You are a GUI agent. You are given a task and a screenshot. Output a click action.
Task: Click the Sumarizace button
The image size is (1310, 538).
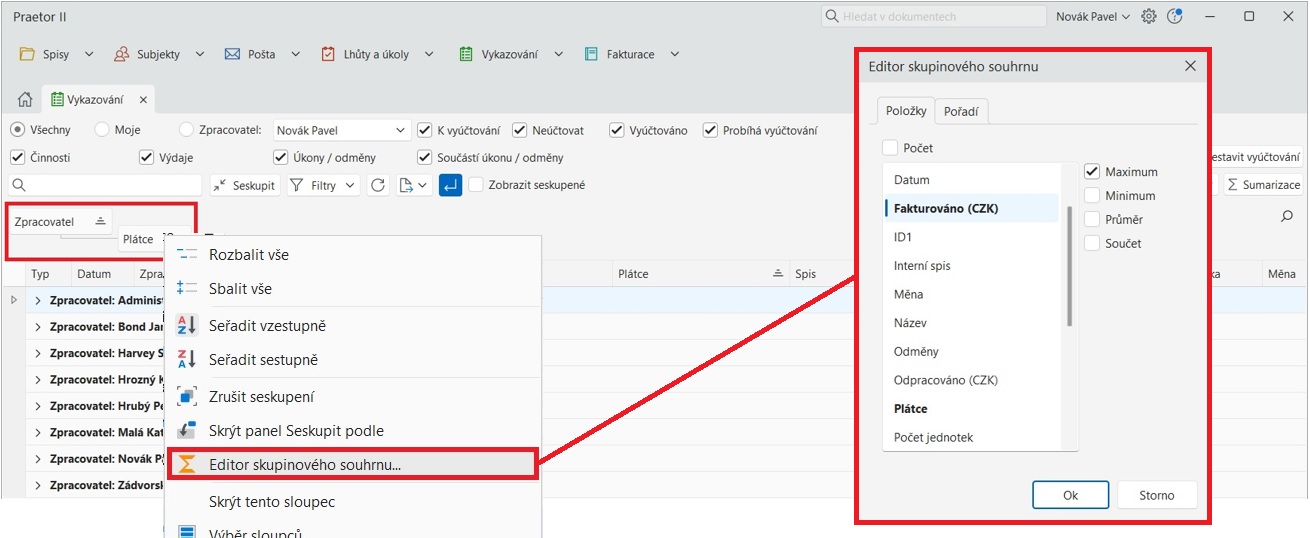[x=1263, y=185]
